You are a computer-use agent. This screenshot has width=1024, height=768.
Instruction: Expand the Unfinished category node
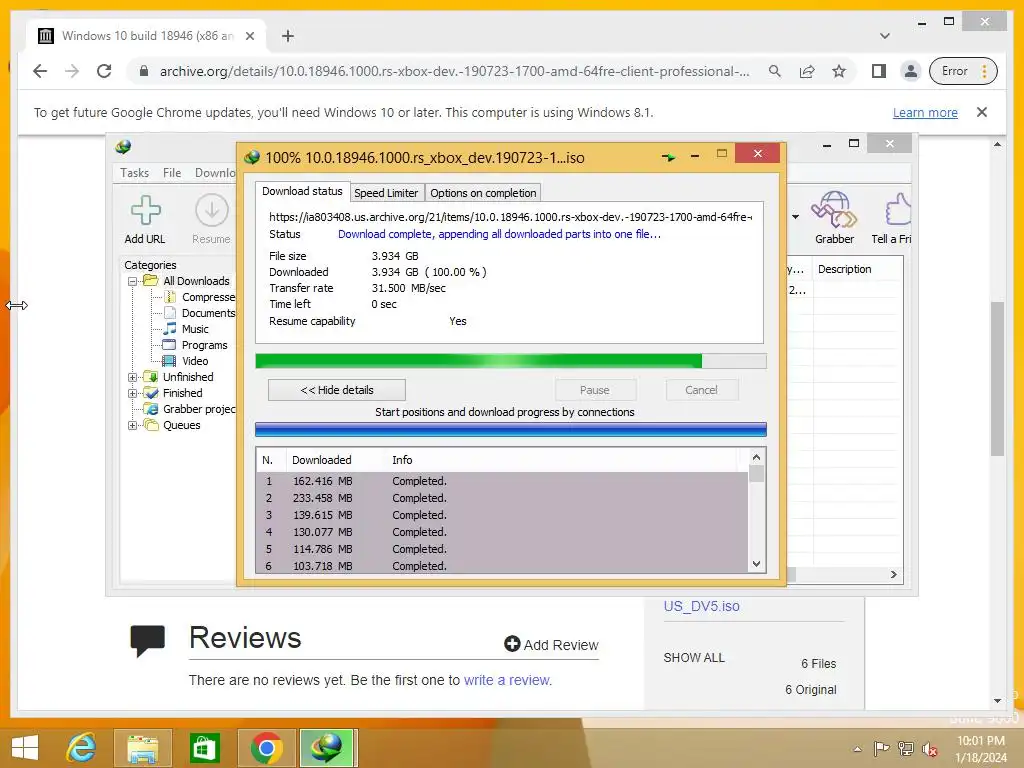pyautogui.click(x=133, y=377)
